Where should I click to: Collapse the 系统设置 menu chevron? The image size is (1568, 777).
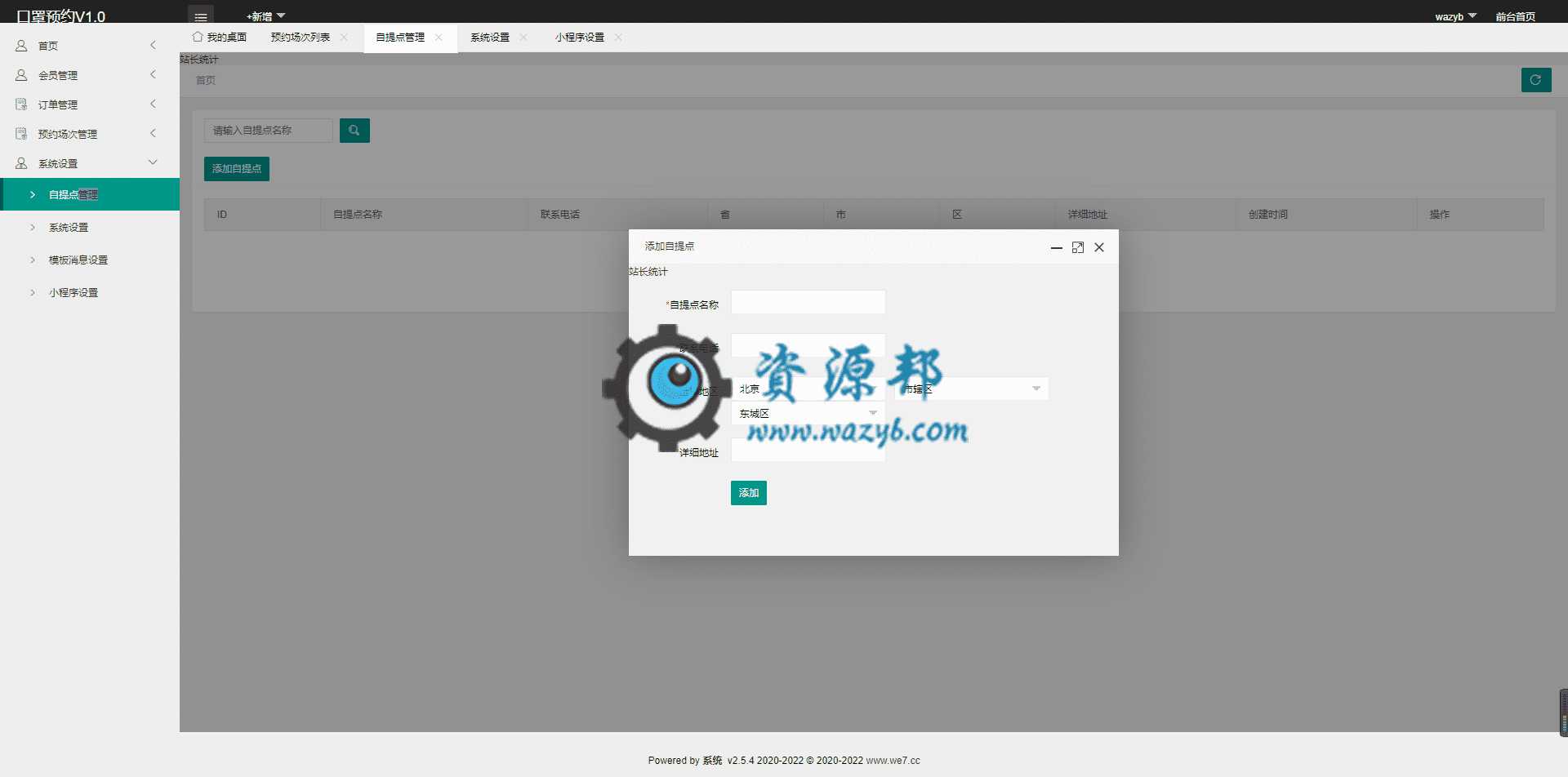(x=153, y=162)
